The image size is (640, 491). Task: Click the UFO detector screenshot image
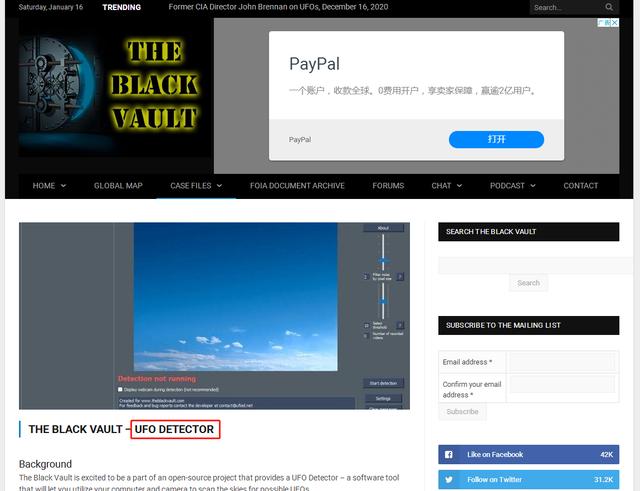(214, 315)
